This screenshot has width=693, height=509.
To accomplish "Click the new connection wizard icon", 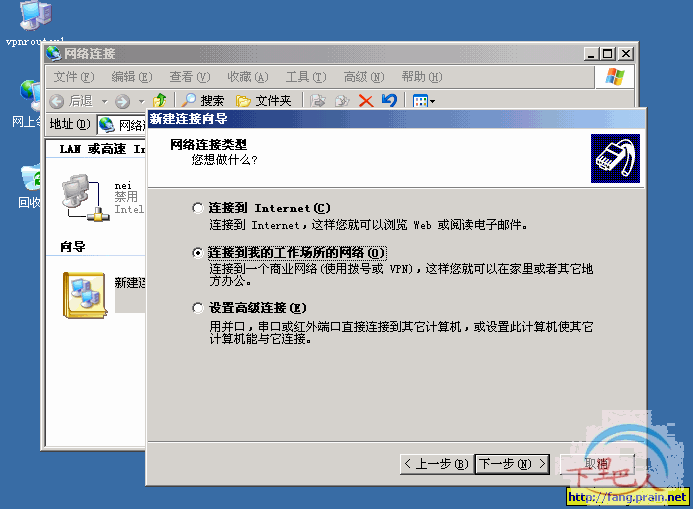I will click(84, 295).
